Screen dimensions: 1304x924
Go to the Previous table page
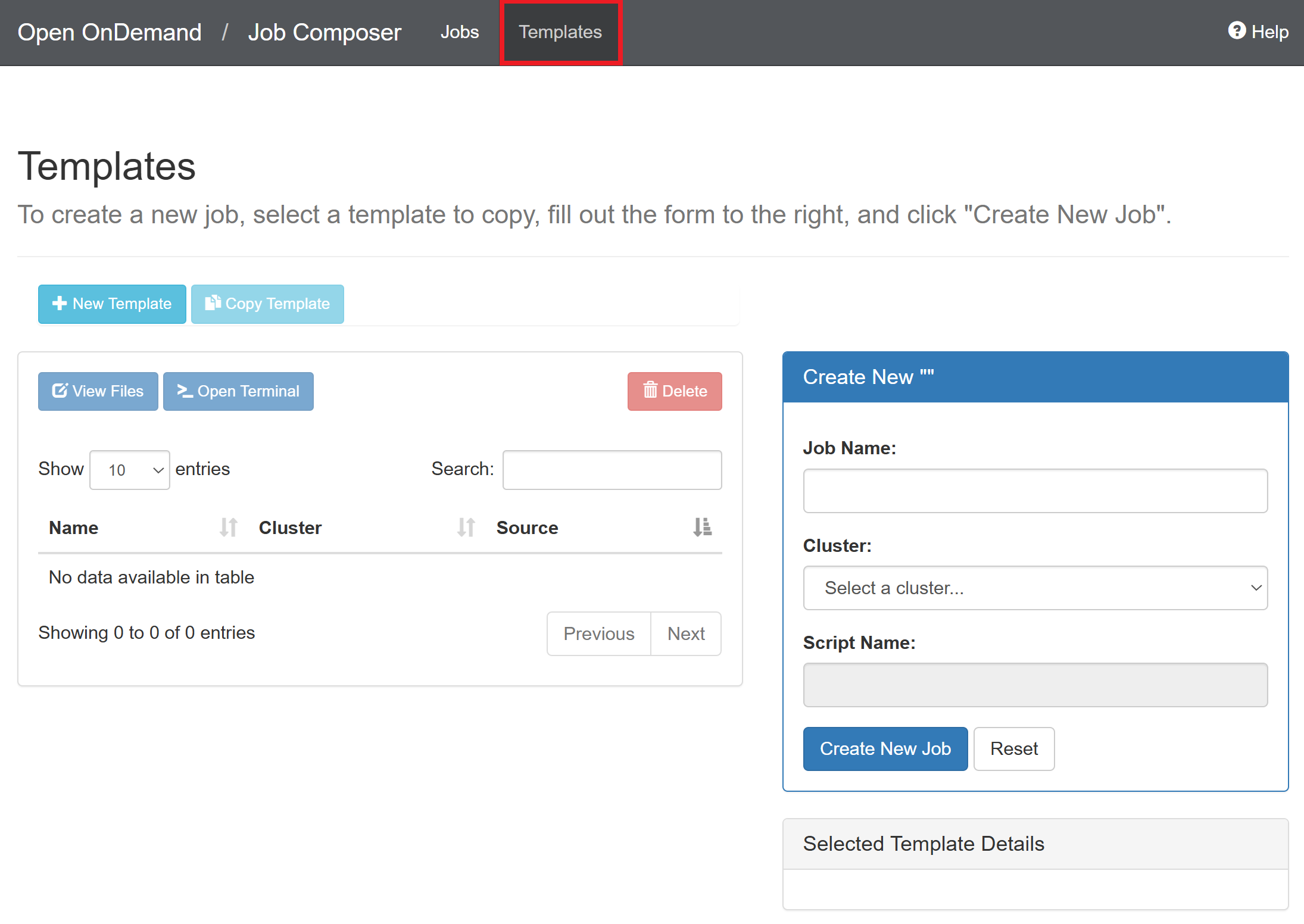[598, 633]
